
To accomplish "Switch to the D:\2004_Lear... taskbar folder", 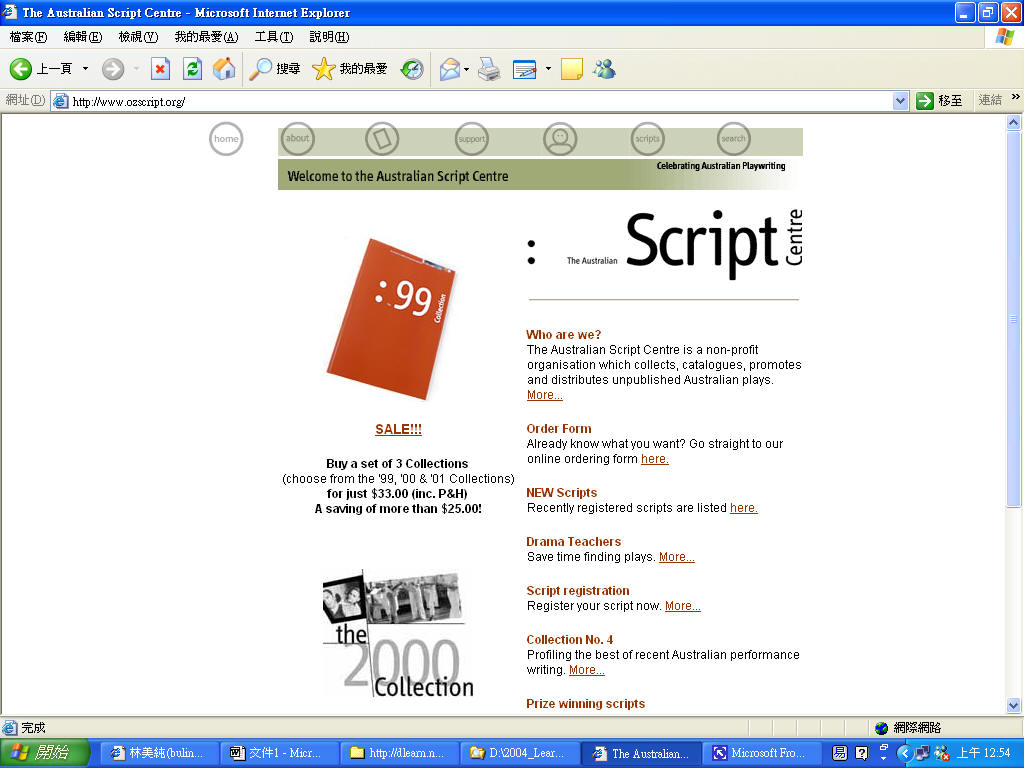I will [x=519, y=753].
